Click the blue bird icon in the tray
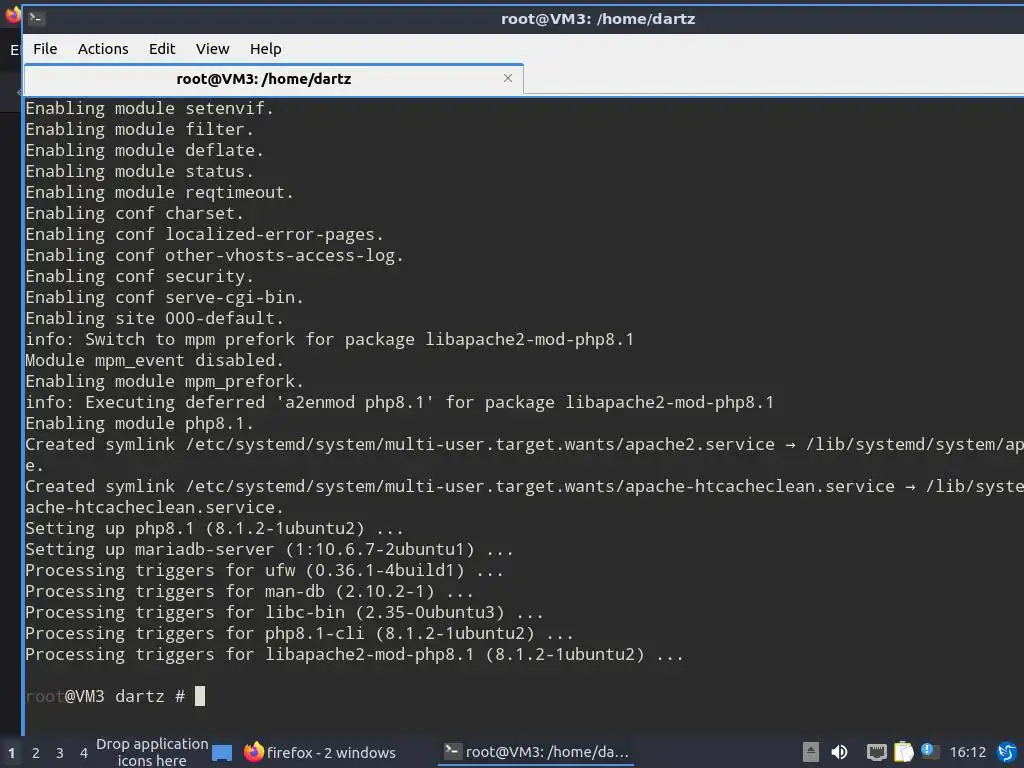 coord(1008,752)
